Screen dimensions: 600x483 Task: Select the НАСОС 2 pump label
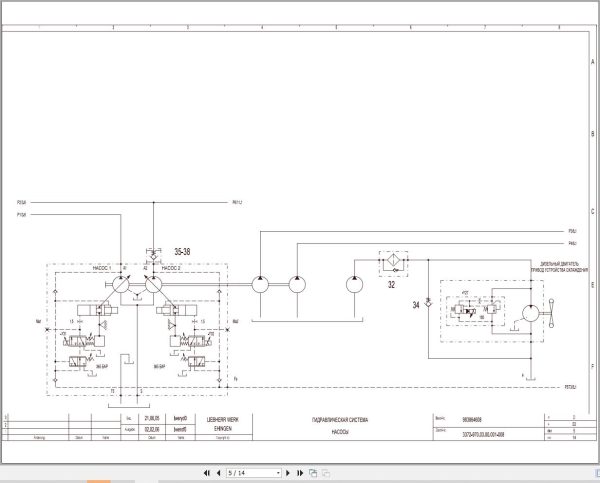coord(171,268)
